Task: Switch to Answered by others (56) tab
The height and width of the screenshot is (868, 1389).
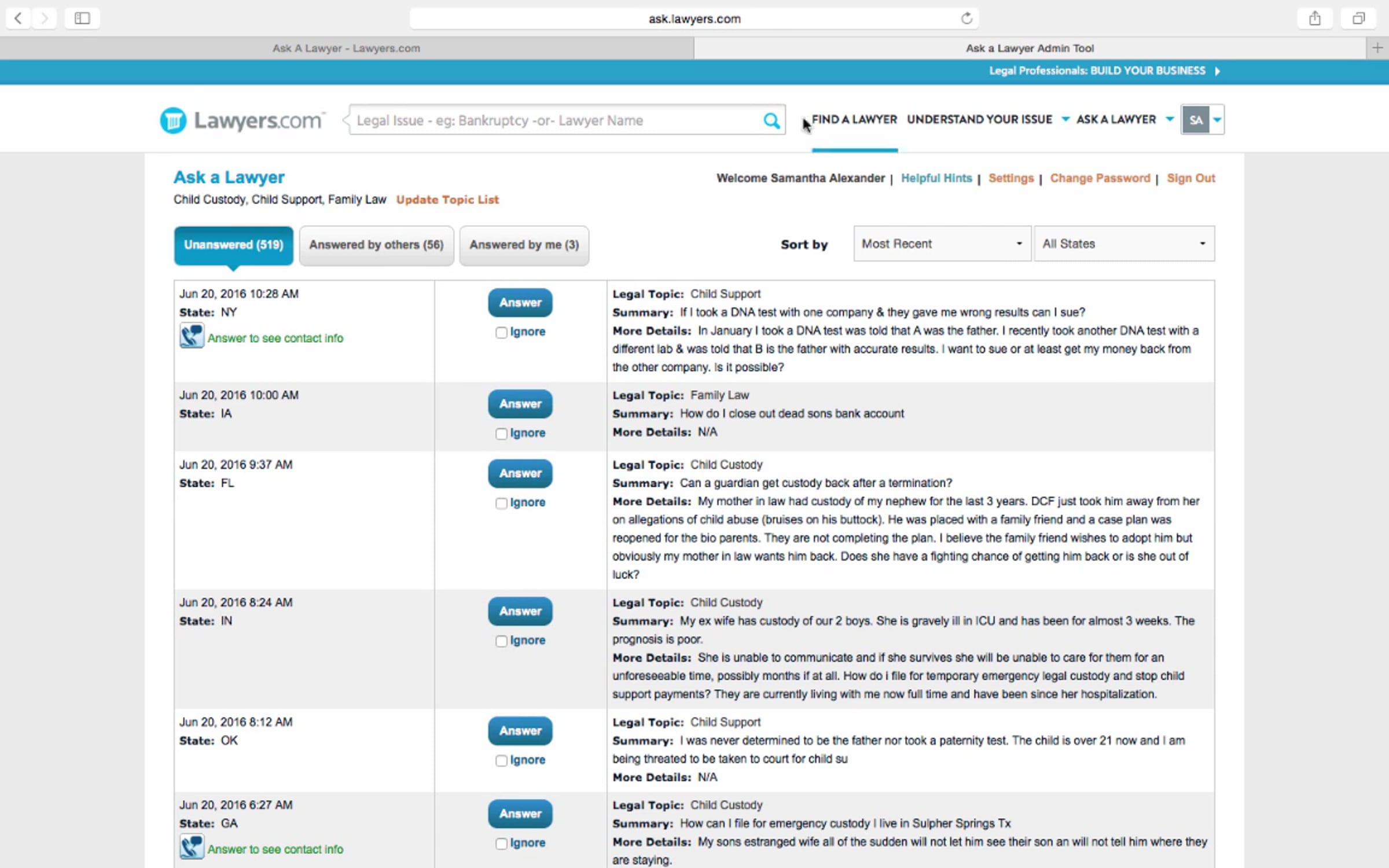Action: 376,245
